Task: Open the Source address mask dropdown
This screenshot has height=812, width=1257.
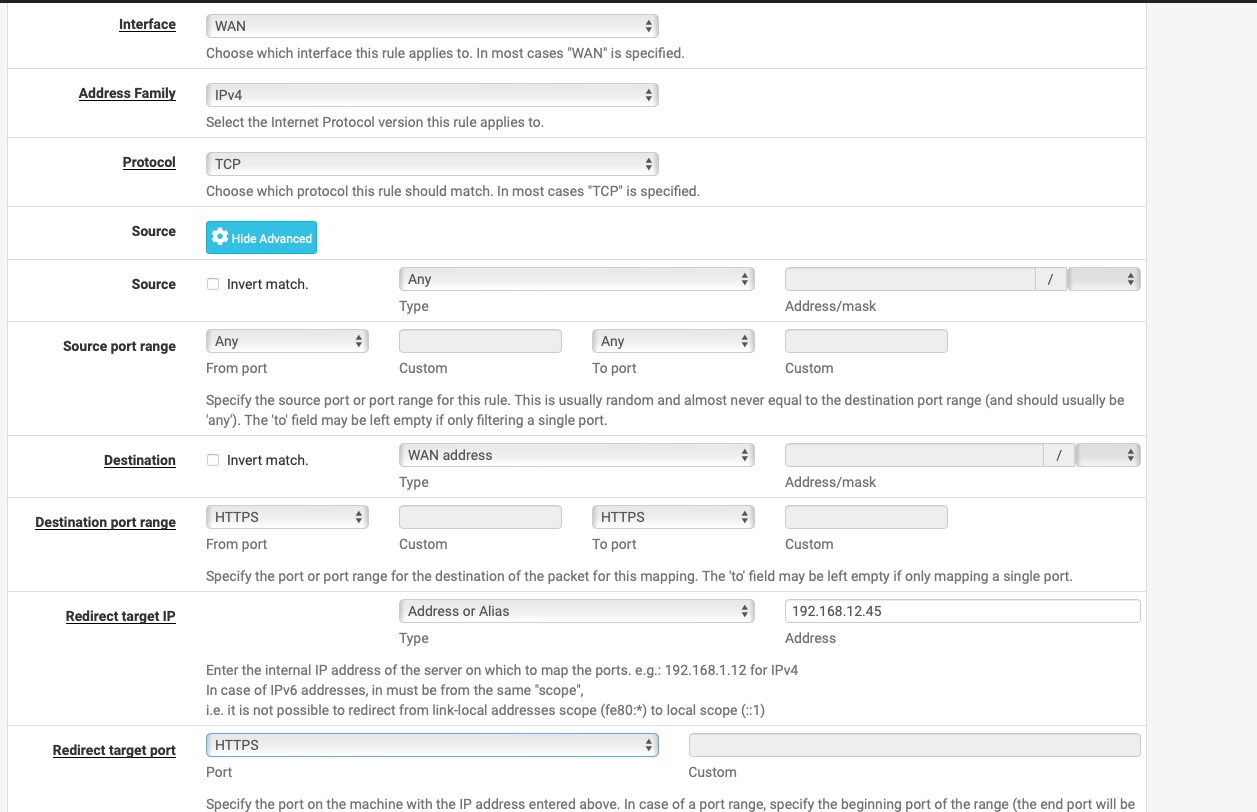Action: click(1104, 280)
